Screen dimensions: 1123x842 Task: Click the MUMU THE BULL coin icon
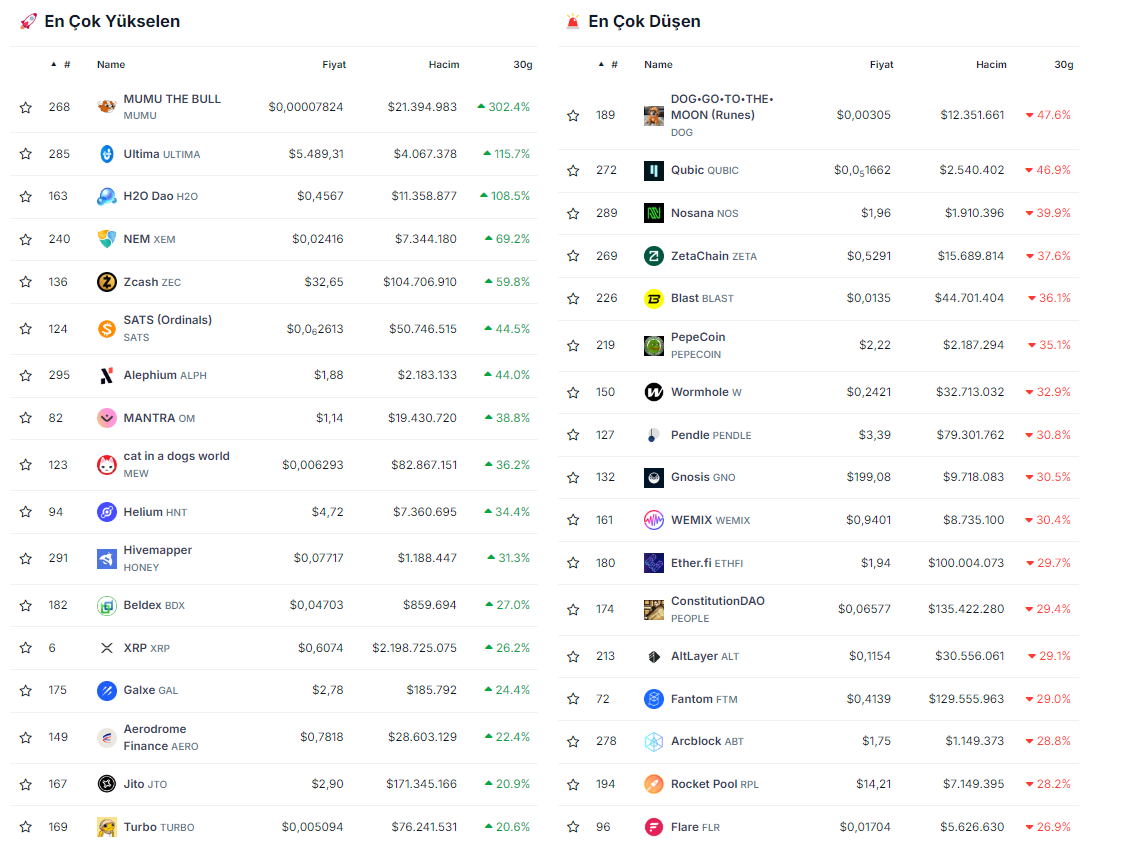click(107, 107)
